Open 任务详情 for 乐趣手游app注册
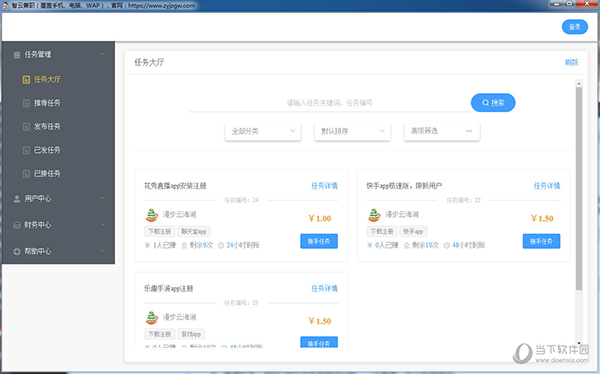The width and height of the screenshot is (600, 374). [x=324, y=289]
